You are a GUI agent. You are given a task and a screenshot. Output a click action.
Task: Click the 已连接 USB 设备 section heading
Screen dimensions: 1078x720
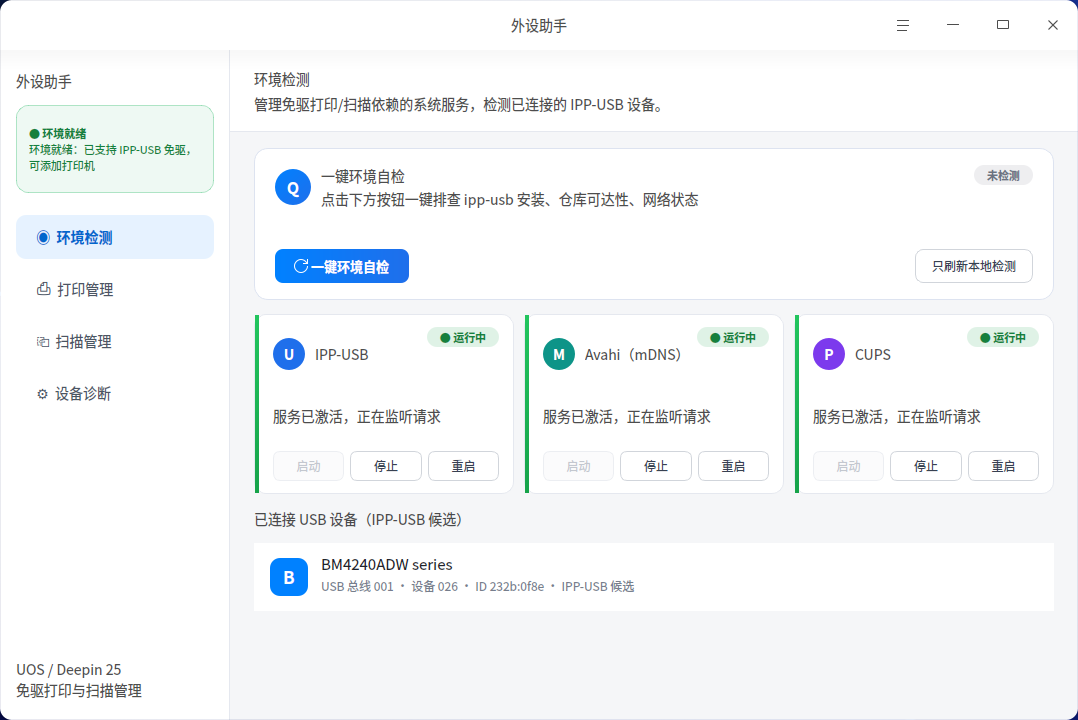[x=358, y=520]
